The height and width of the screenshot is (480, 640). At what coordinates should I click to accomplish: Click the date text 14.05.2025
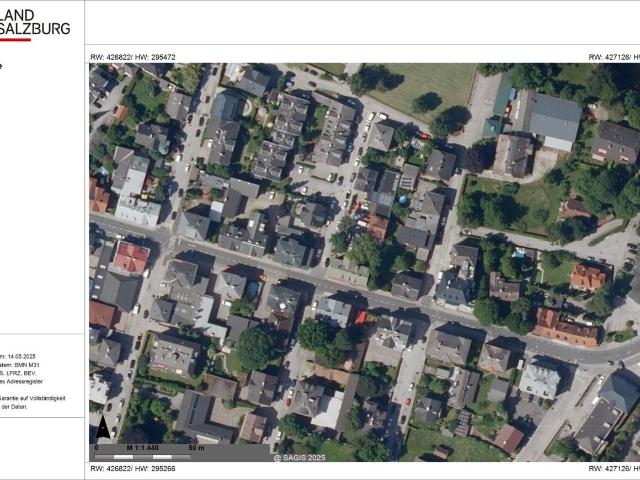tap(22, 356)
